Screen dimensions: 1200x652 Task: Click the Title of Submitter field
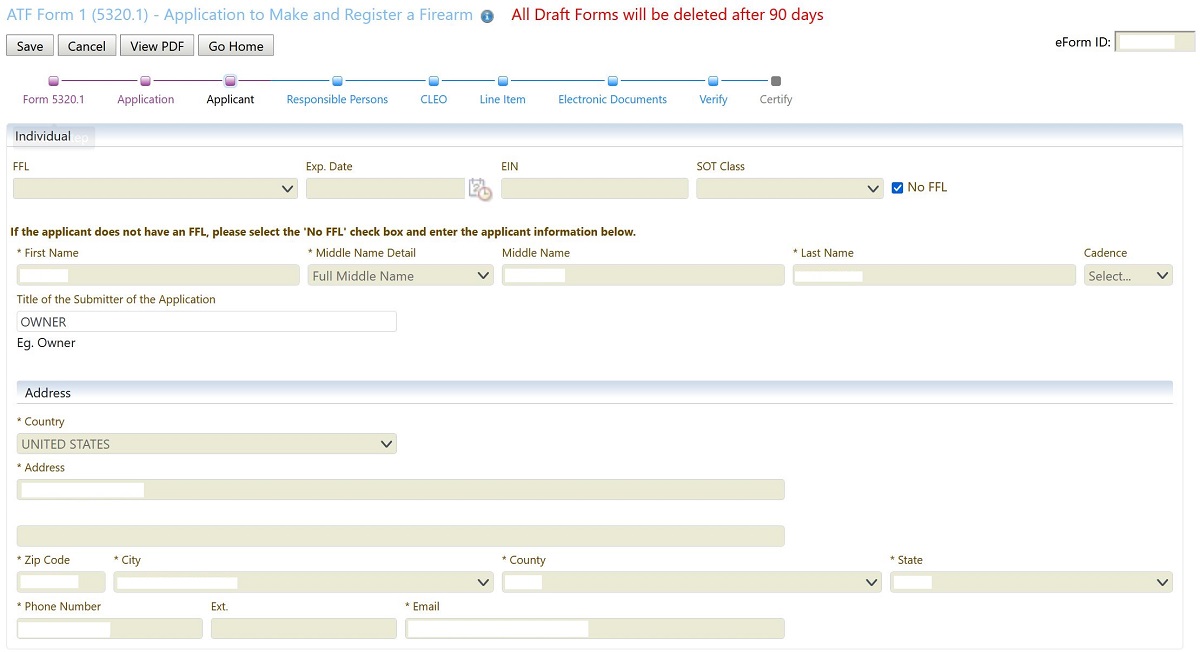tap(207, 322)
